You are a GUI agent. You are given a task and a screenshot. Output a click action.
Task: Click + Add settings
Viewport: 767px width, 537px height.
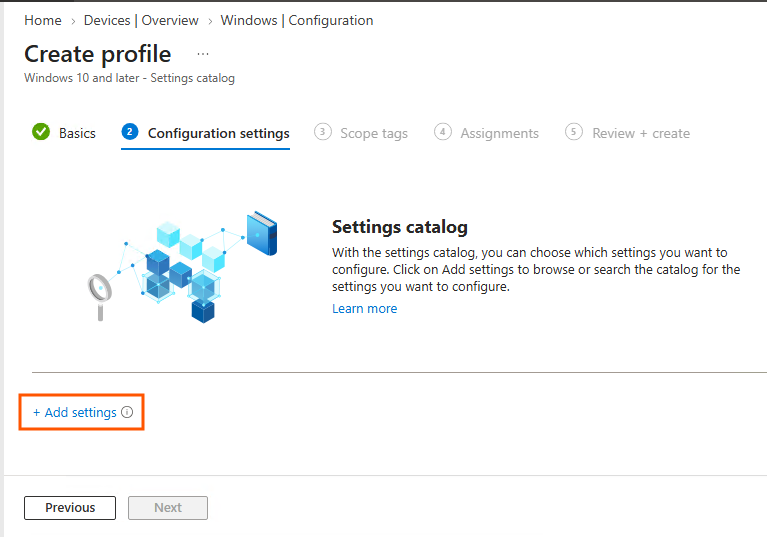(x=75, y=412)
